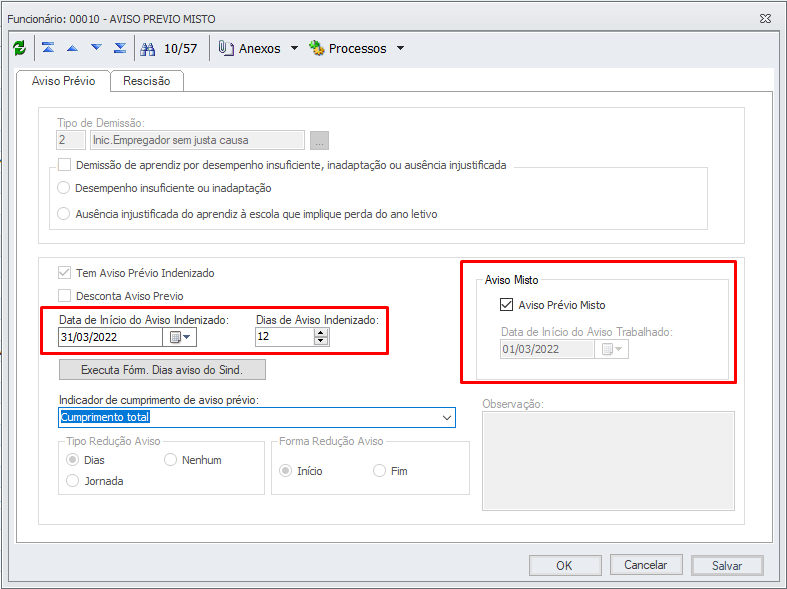The height and width of the screenshot is (589, 787).
Task: Select Início radio in Forma Redução Aviso
Action: pyautogui.click(x=286, y=471)
